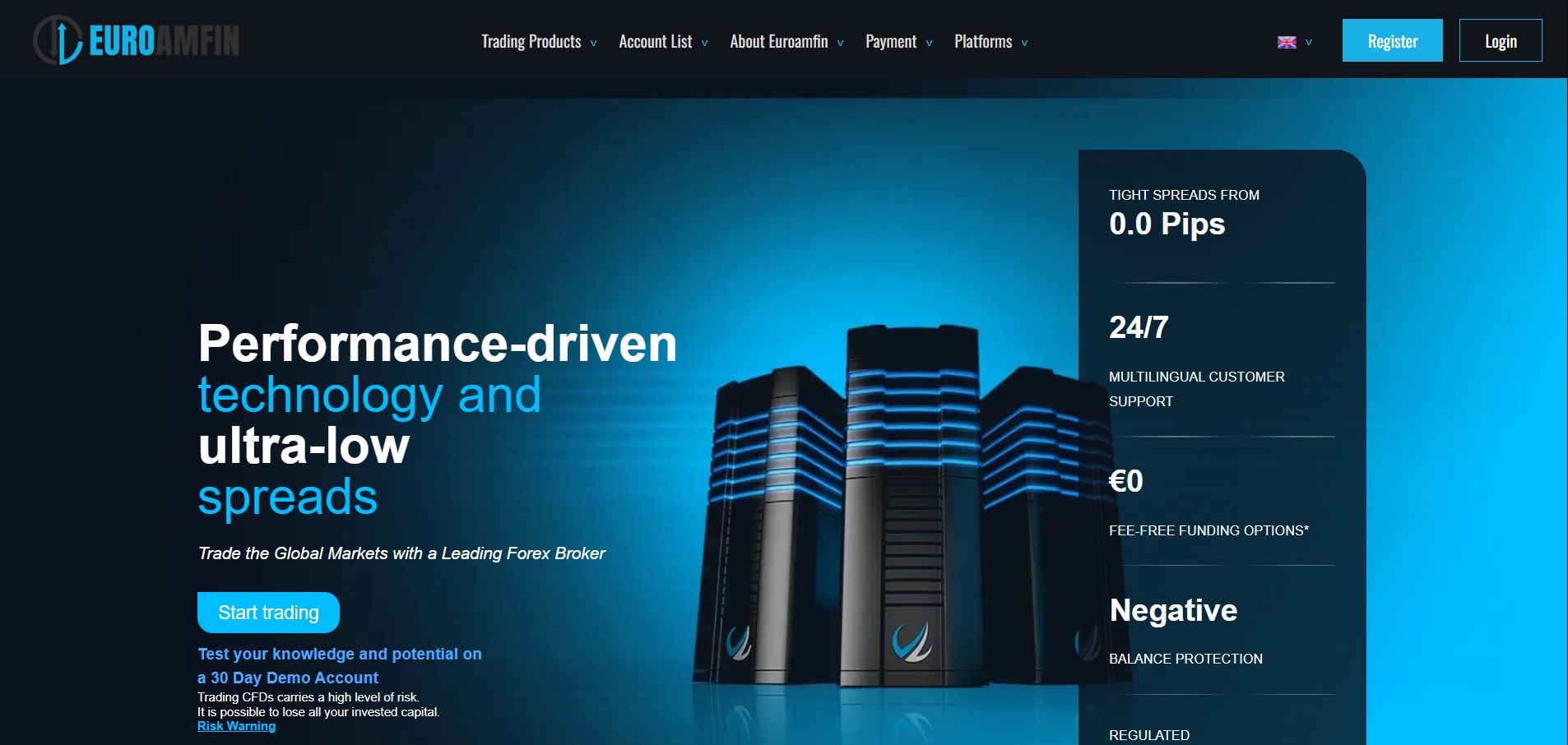Image resolution: width=1568 pixels, height=745 pixels.
Task: Click the Euroamfin logo in the header
Action: point(137,40)
